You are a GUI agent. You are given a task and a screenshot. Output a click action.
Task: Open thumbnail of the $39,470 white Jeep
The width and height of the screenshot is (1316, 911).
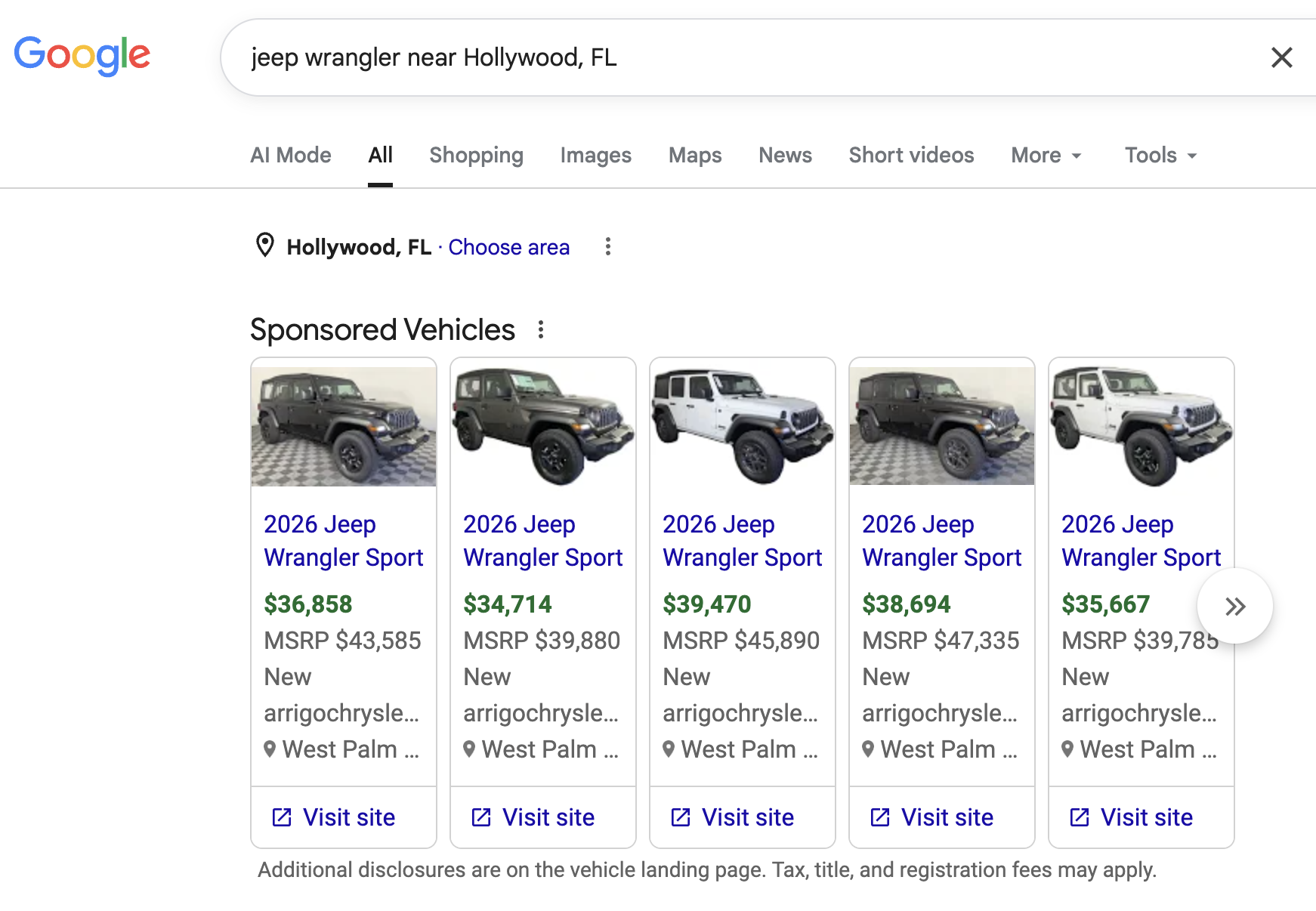click(743, 427)
